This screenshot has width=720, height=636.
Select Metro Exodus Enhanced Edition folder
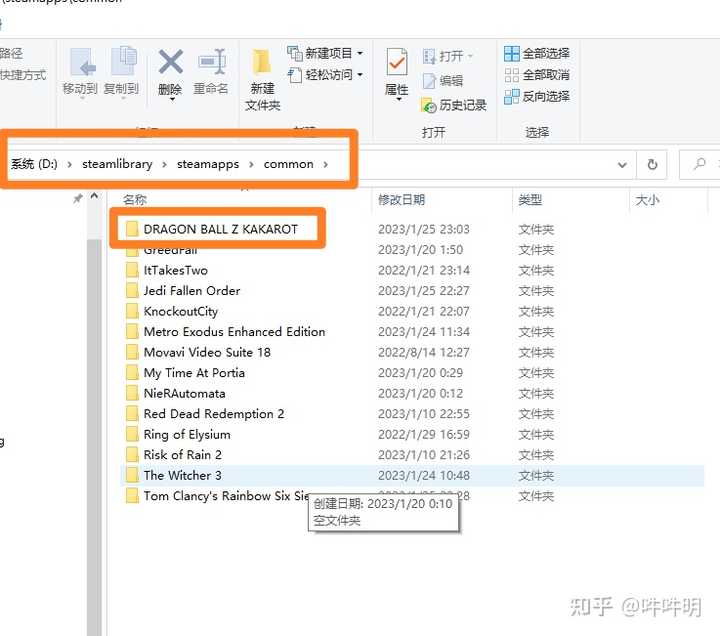pos(234,332)
